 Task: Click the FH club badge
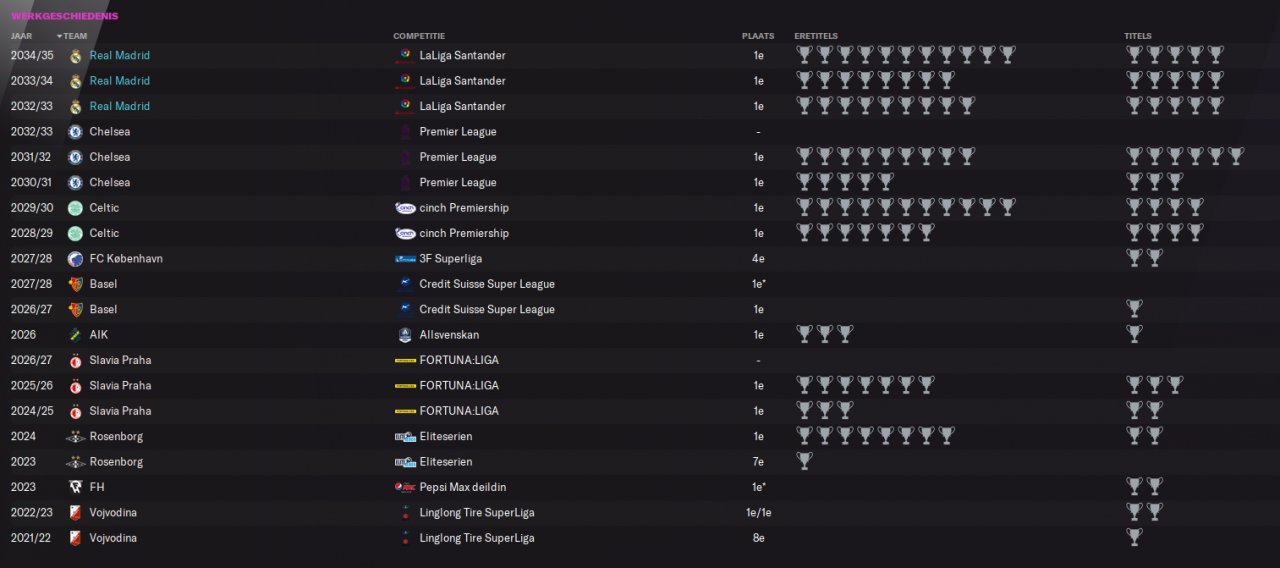coord(75,487)
